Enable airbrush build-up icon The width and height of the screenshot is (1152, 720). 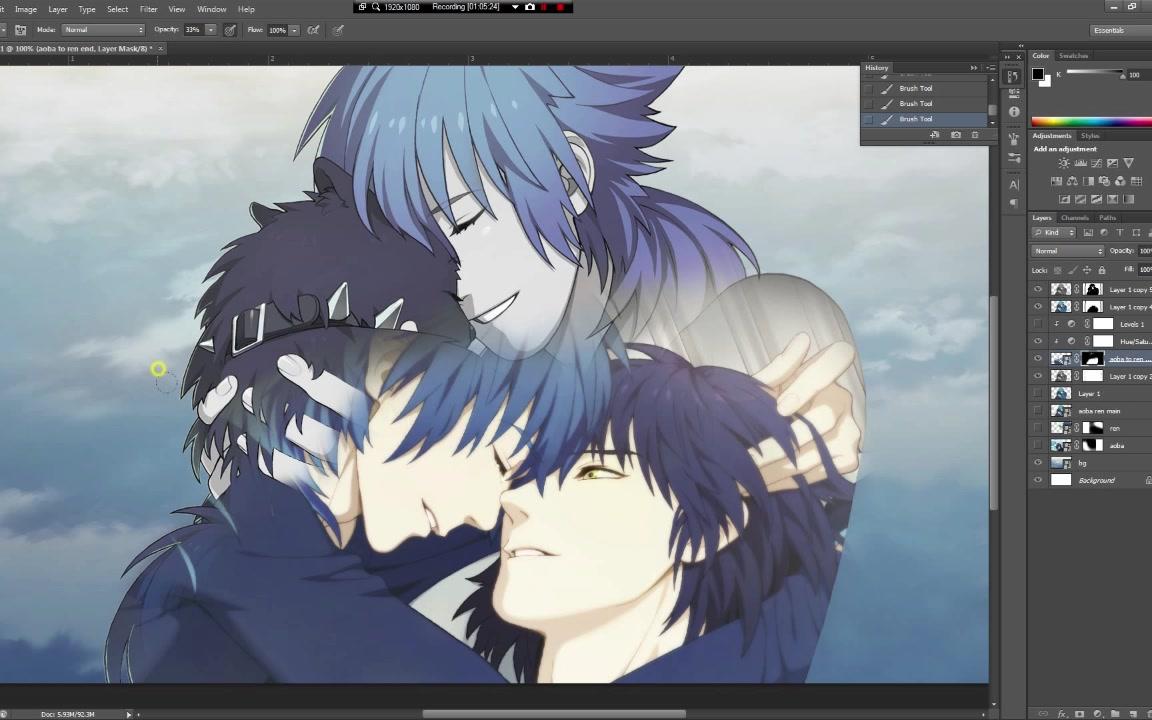[x=313, y=30]
